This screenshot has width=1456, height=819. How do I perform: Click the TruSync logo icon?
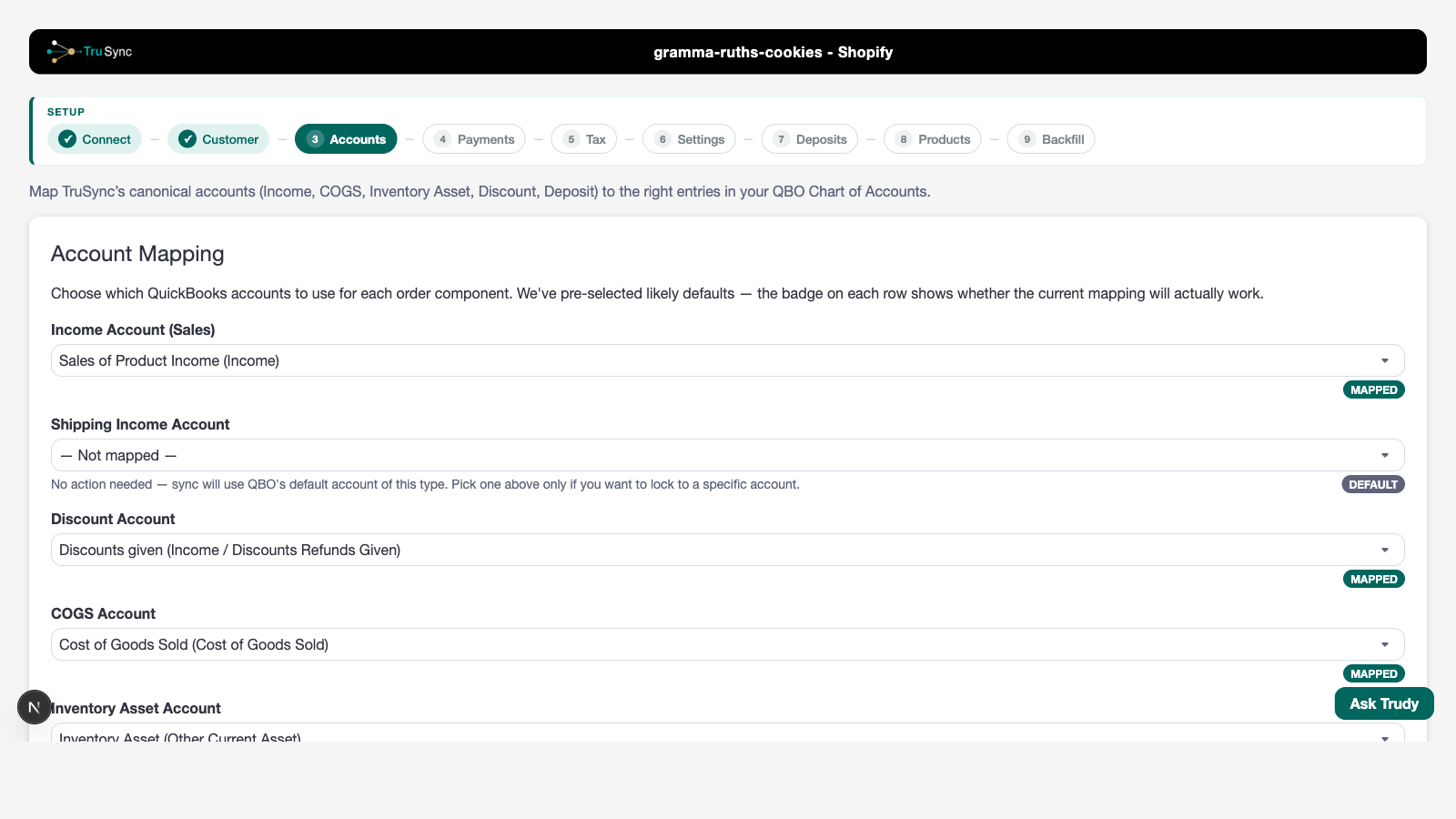click(x=89, y=52)
